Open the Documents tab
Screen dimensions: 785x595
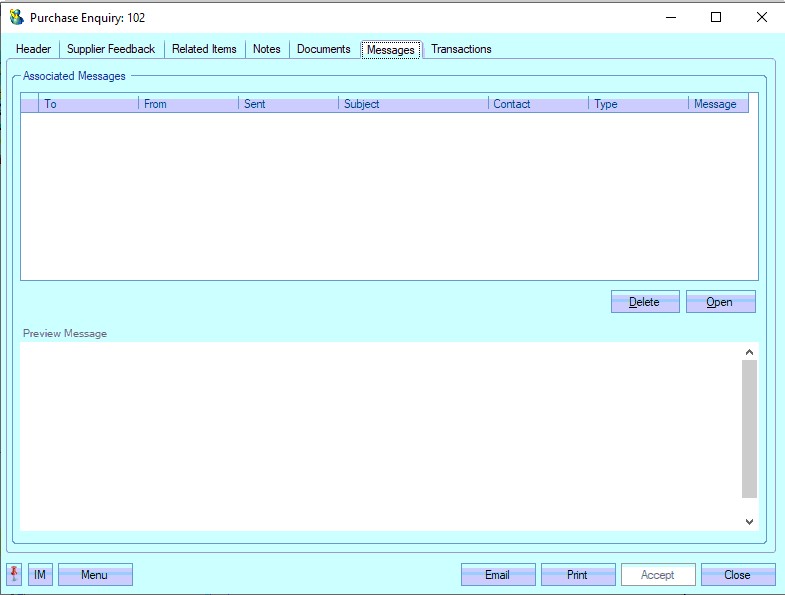[x=324, y=49]
